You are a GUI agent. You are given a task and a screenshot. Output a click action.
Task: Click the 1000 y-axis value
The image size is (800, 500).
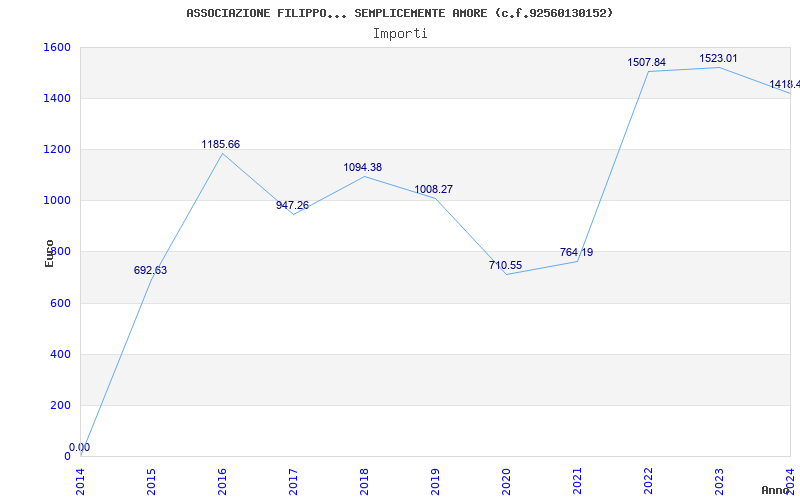58,201
